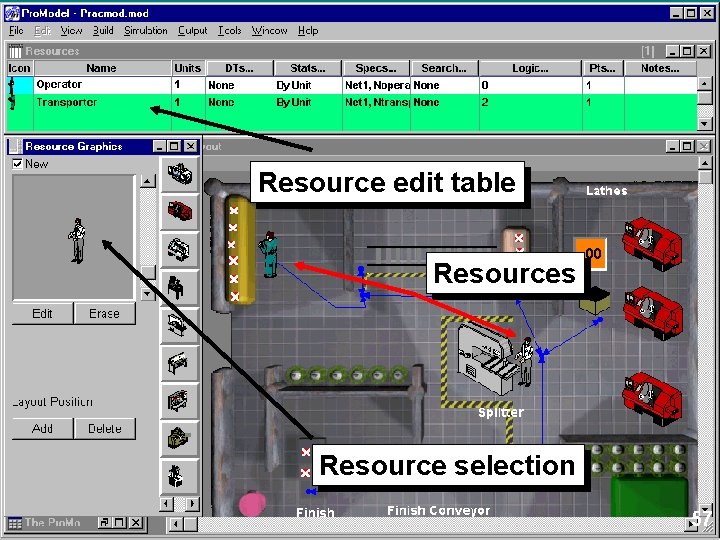Click the Specs... column header button

376,68
